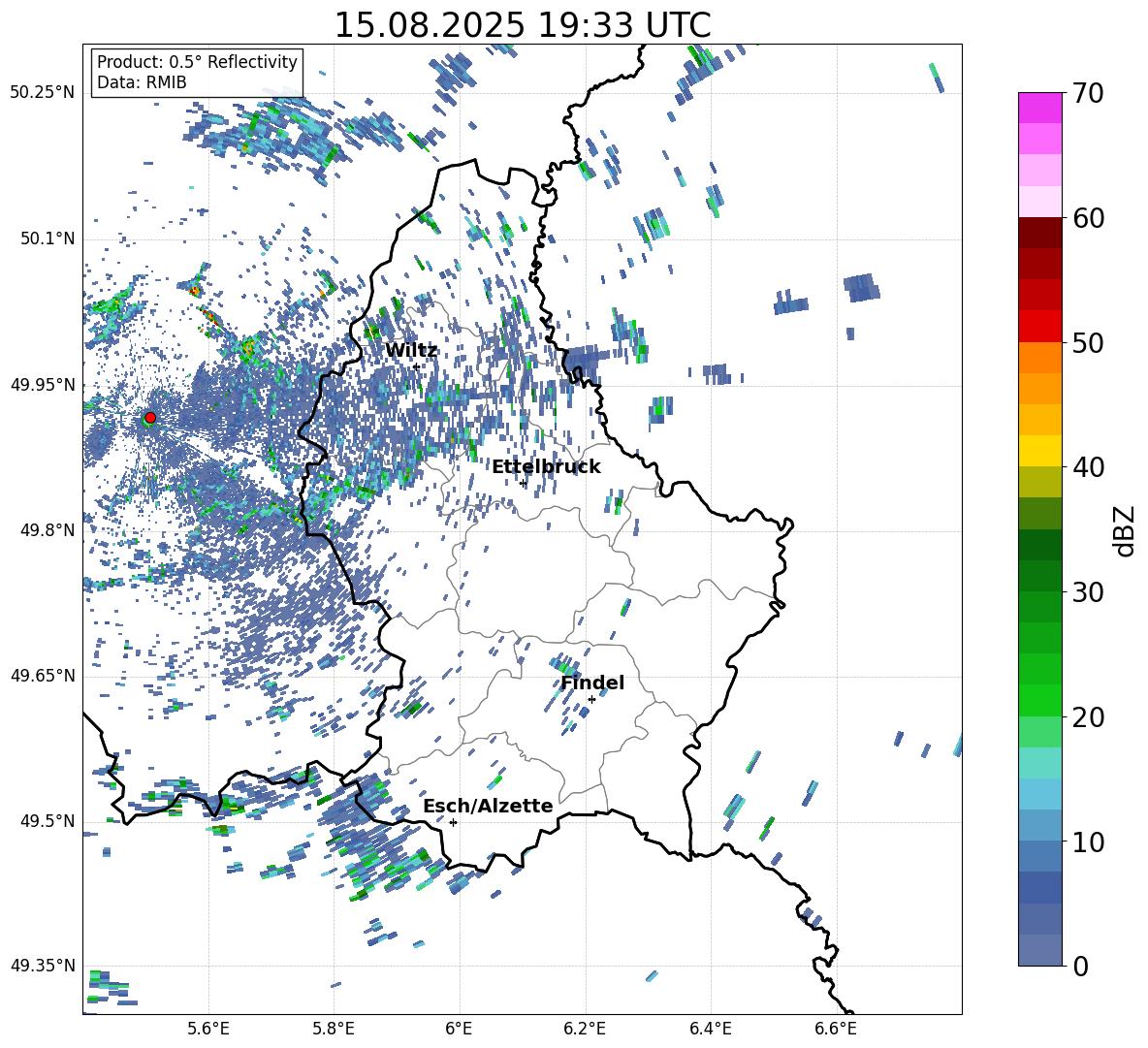Image resolution: width=1148 pixels, height=1048 pixels.
Task: Click the colorbar value 0
Action: 1080,966
